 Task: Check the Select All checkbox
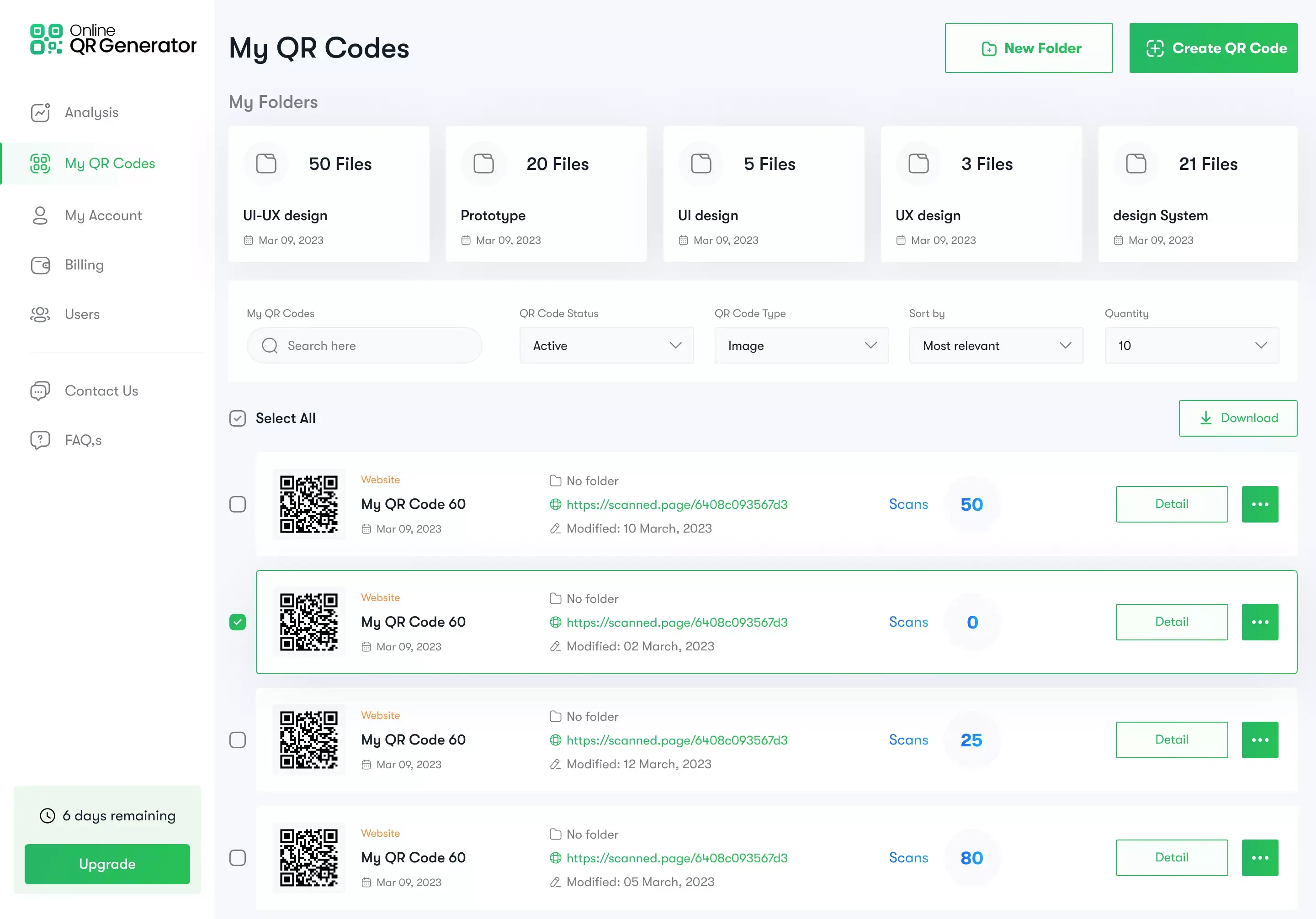point(237,418)
